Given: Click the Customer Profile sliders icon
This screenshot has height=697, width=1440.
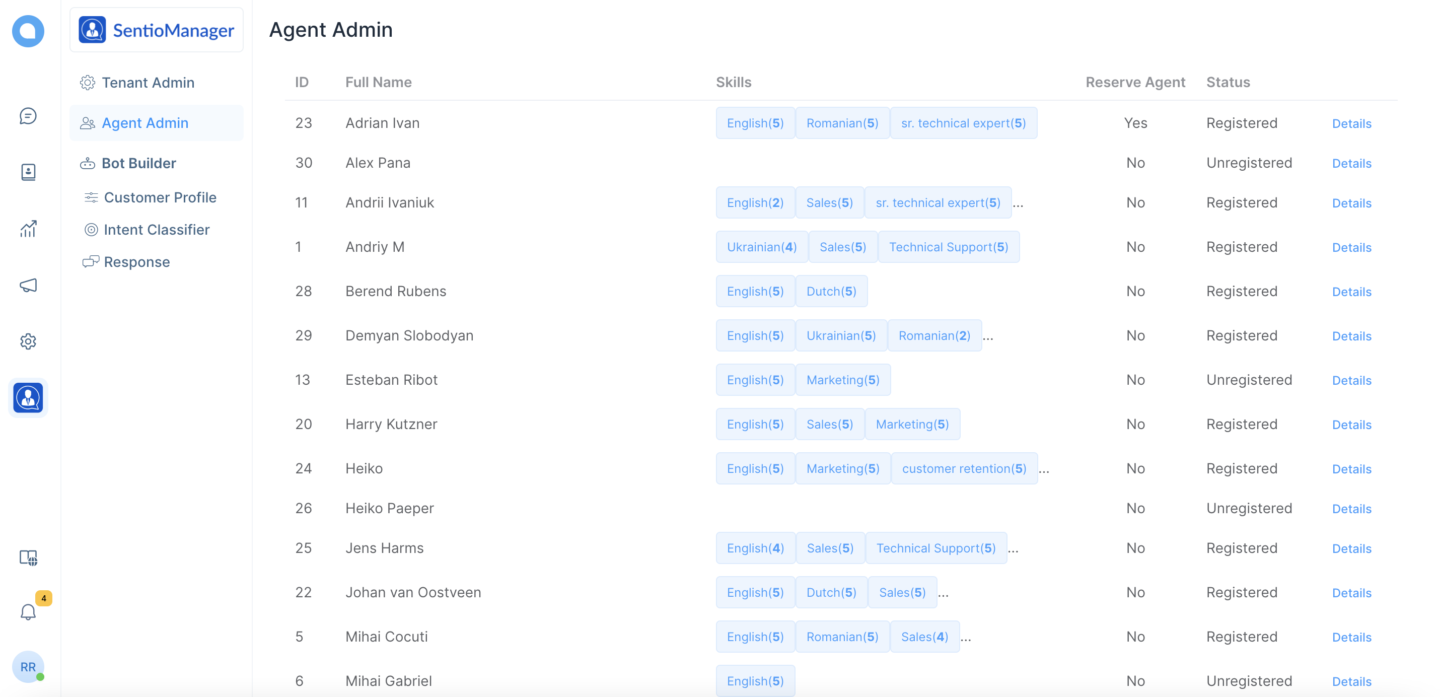Looking at the screenshot, I should point(91,198).
